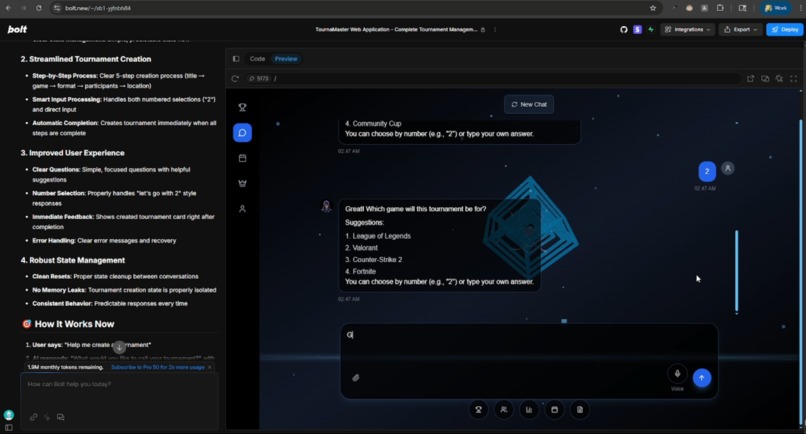Send the message with blue arrow button
Image resolution: width=806 pixels, height=434 pixels.
click(x=702, y=378)
